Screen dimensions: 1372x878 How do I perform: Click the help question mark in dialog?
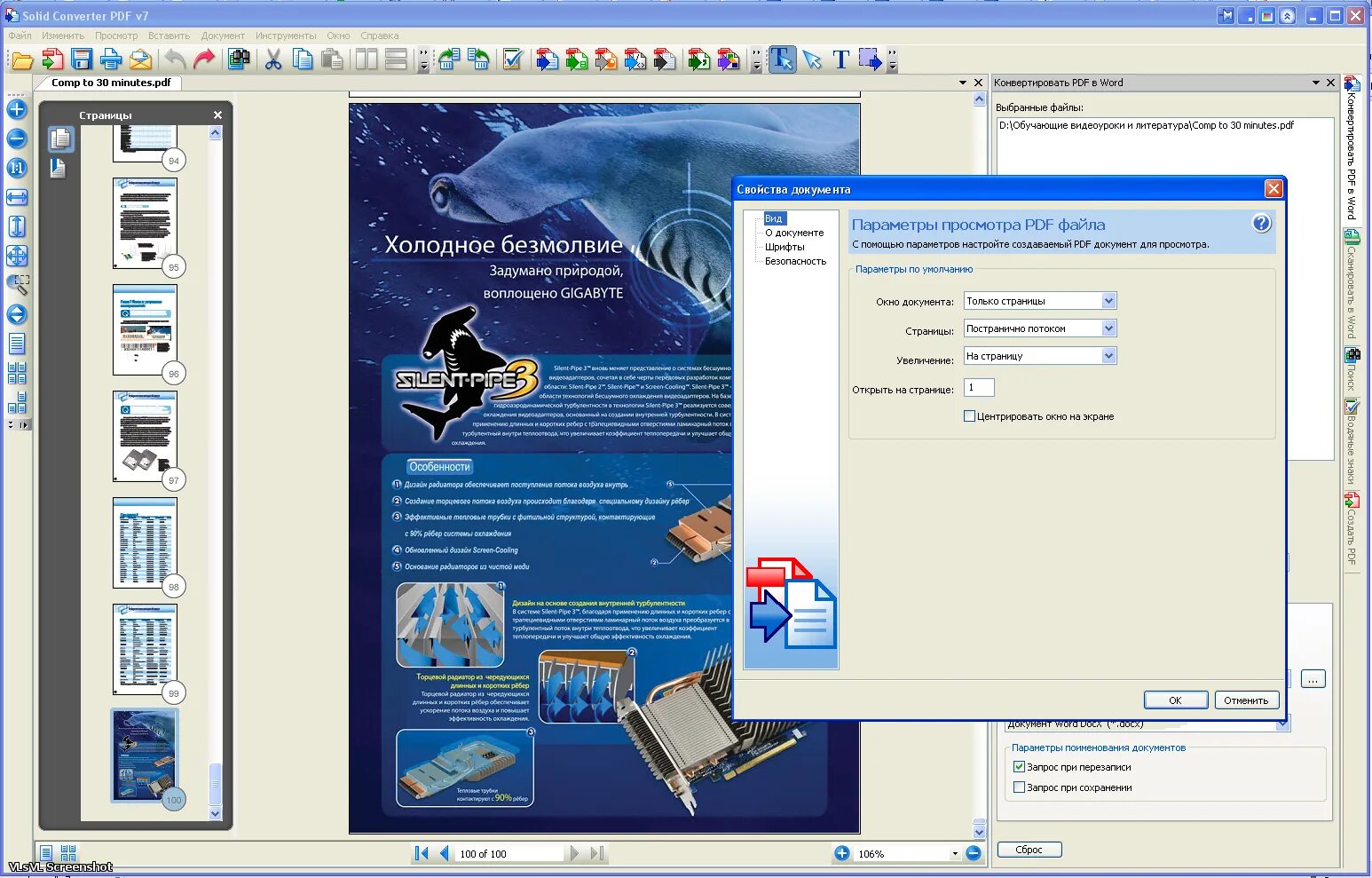coord(1261,224)
